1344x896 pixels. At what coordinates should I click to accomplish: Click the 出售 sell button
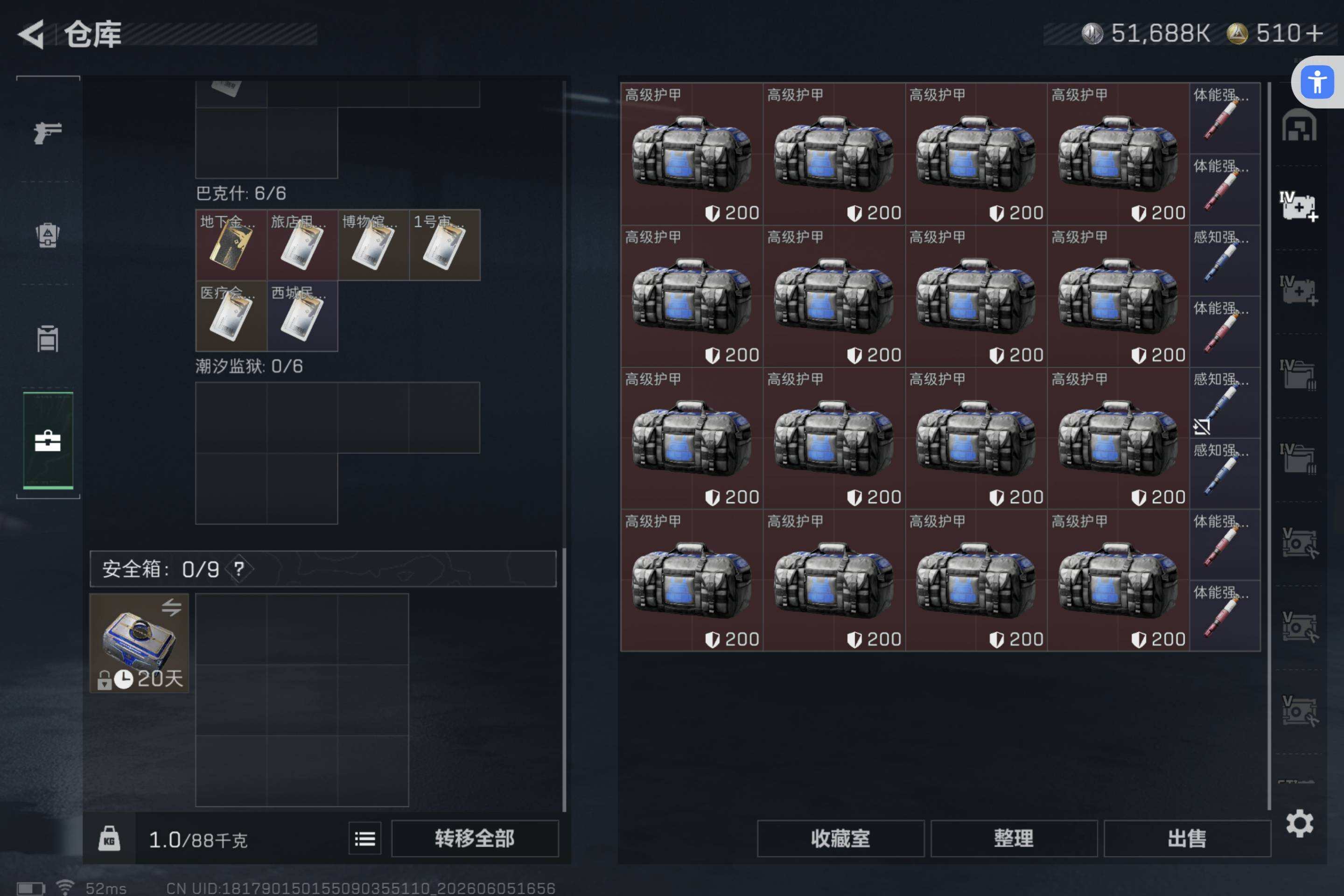1187,838
